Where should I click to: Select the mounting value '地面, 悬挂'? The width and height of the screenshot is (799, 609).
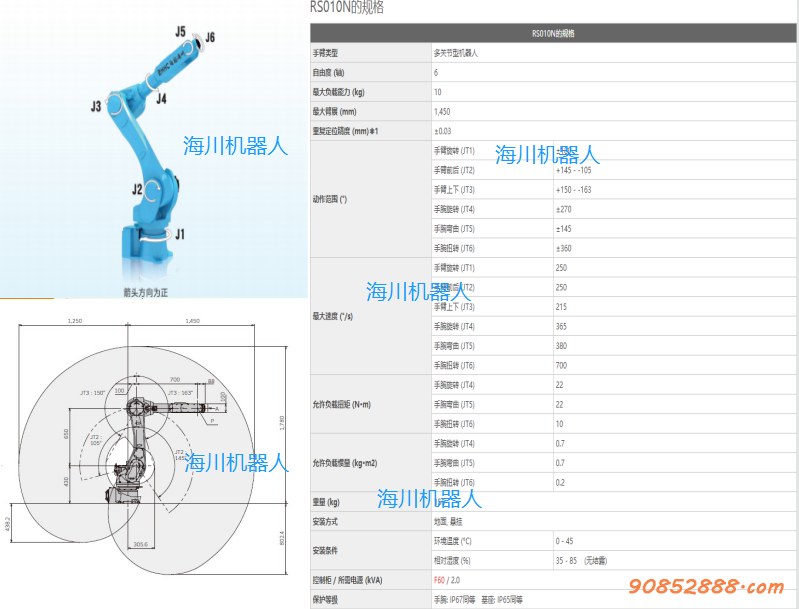448,522
